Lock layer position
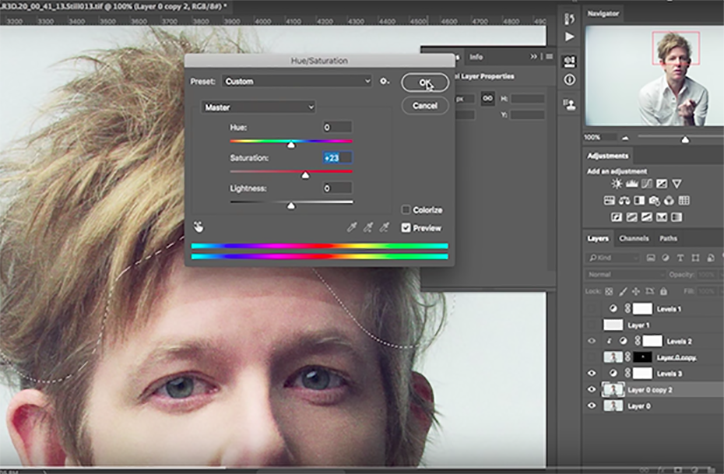Image resolution: width=724 pixels, height=474 pixels. tap(636, 291)
